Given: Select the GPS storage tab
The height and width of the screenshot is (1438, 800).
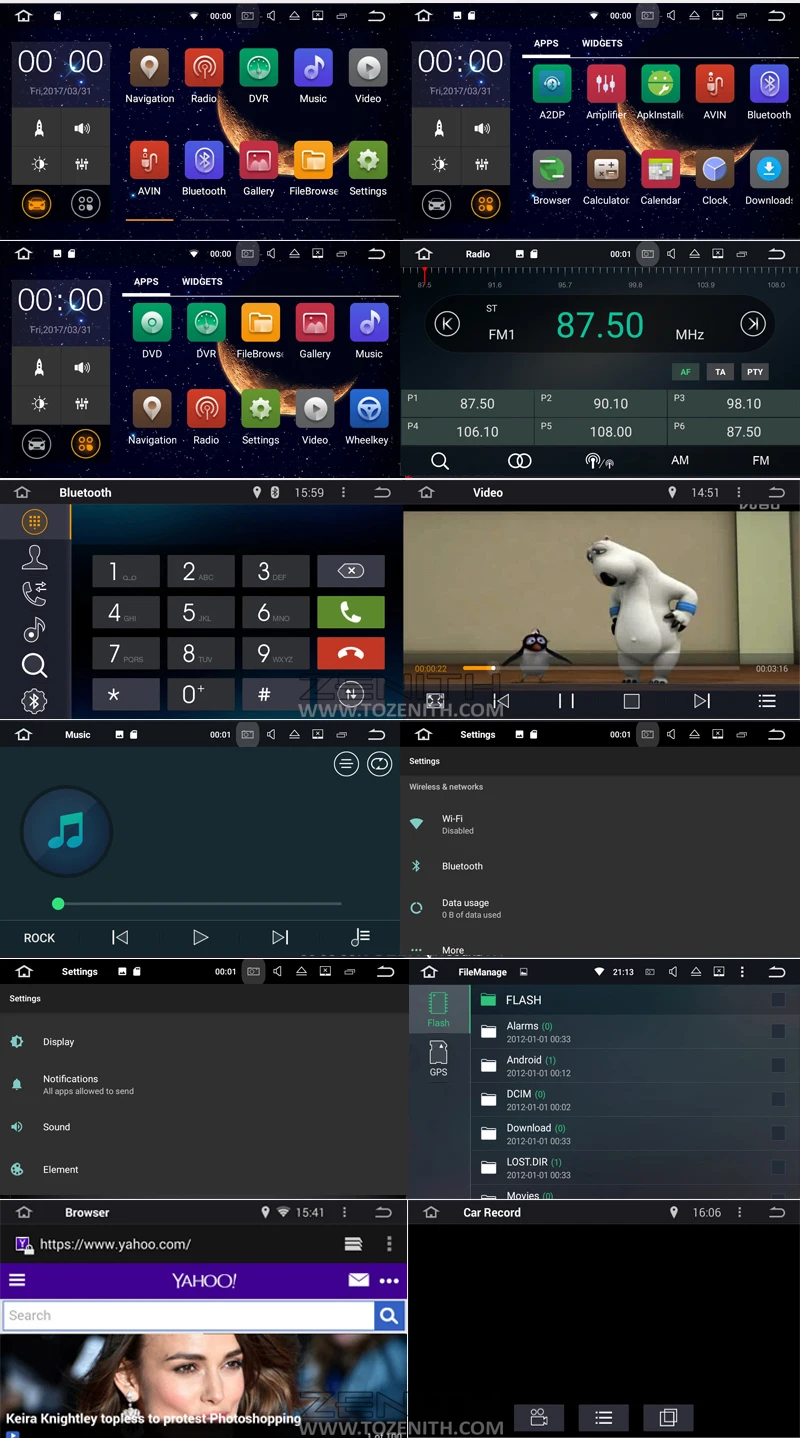Looking at the screenshot, I should tap(438, 1058).
